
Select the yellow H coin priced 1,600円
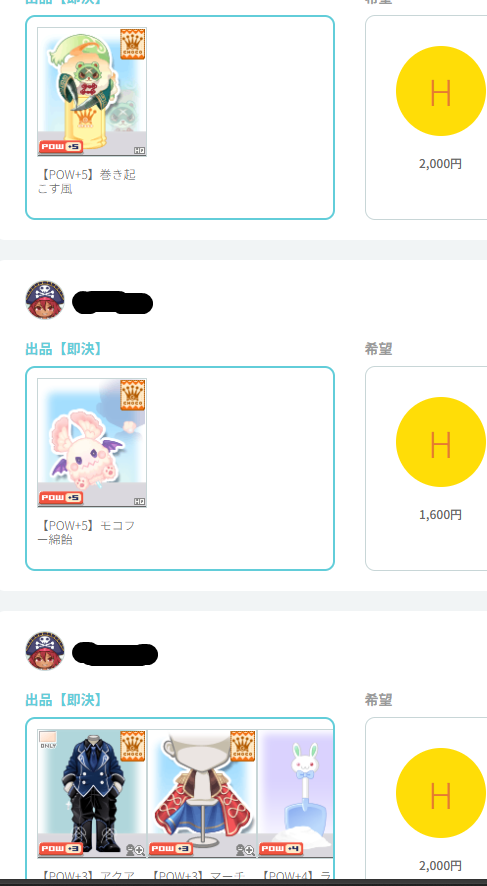pyautogui.click(x=441, y=442)
